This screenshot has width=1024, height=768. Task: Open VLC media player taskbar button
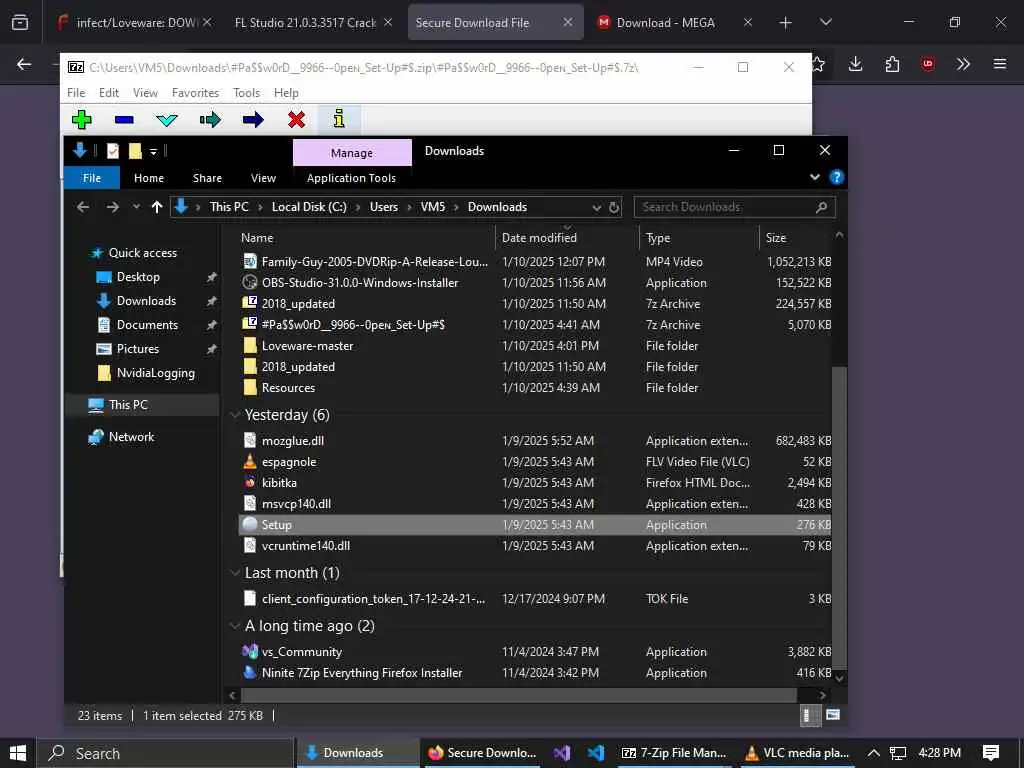point(797,753)
